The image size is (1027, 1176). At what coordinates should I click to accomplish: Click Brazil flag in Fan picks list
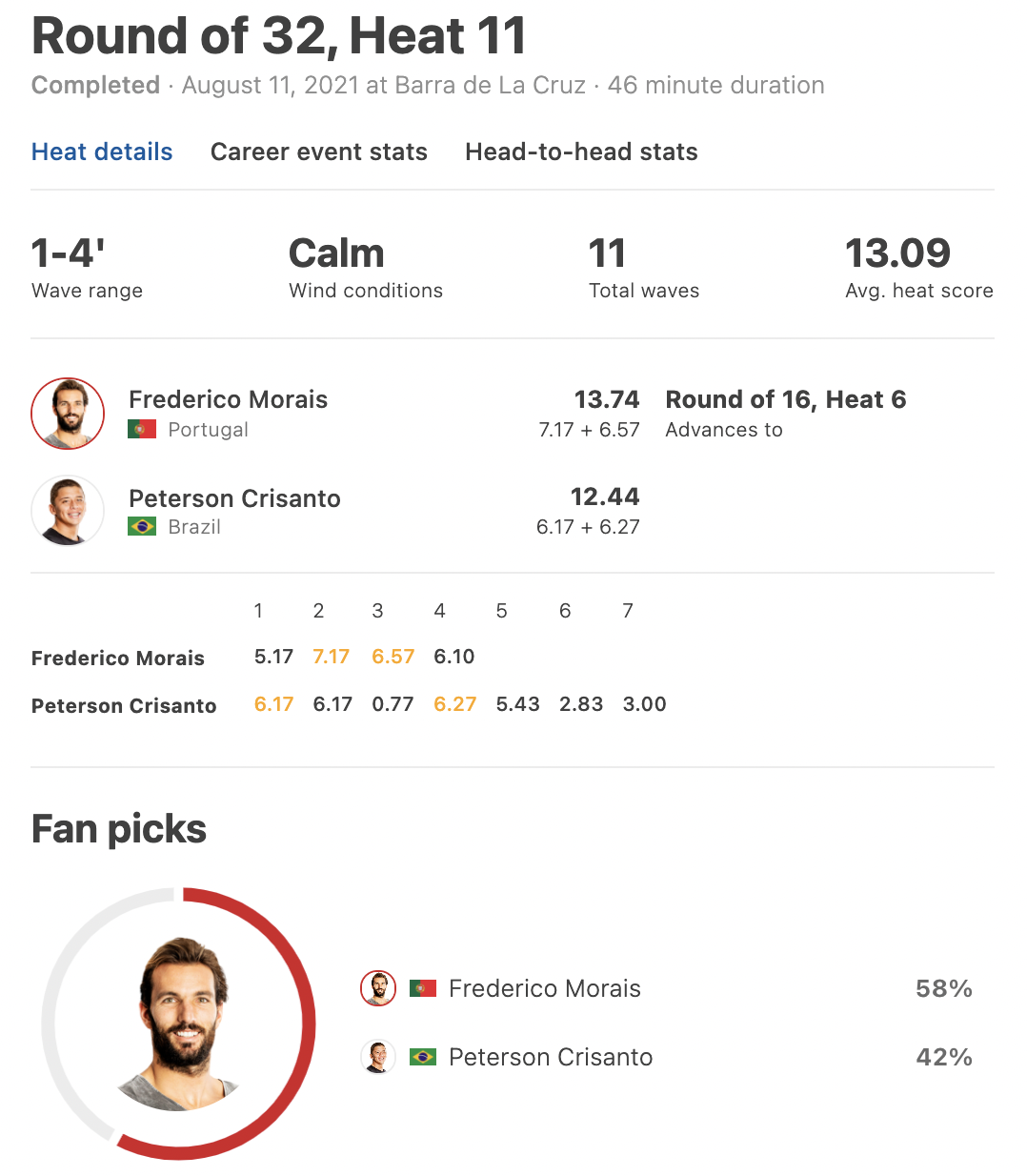[x=423, y=1057]
